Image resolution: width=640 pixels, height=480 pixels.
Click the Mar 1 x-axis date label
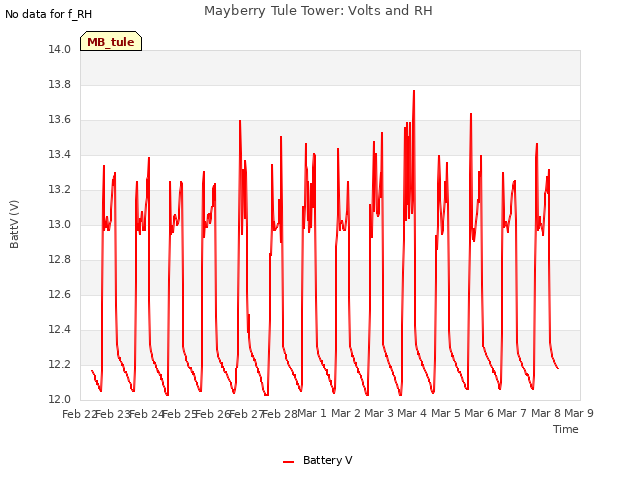click(312, 413)
